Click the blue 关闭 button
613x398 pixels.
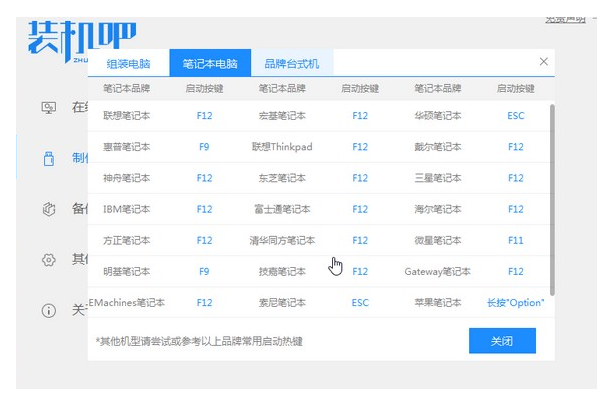pos(502,341)
